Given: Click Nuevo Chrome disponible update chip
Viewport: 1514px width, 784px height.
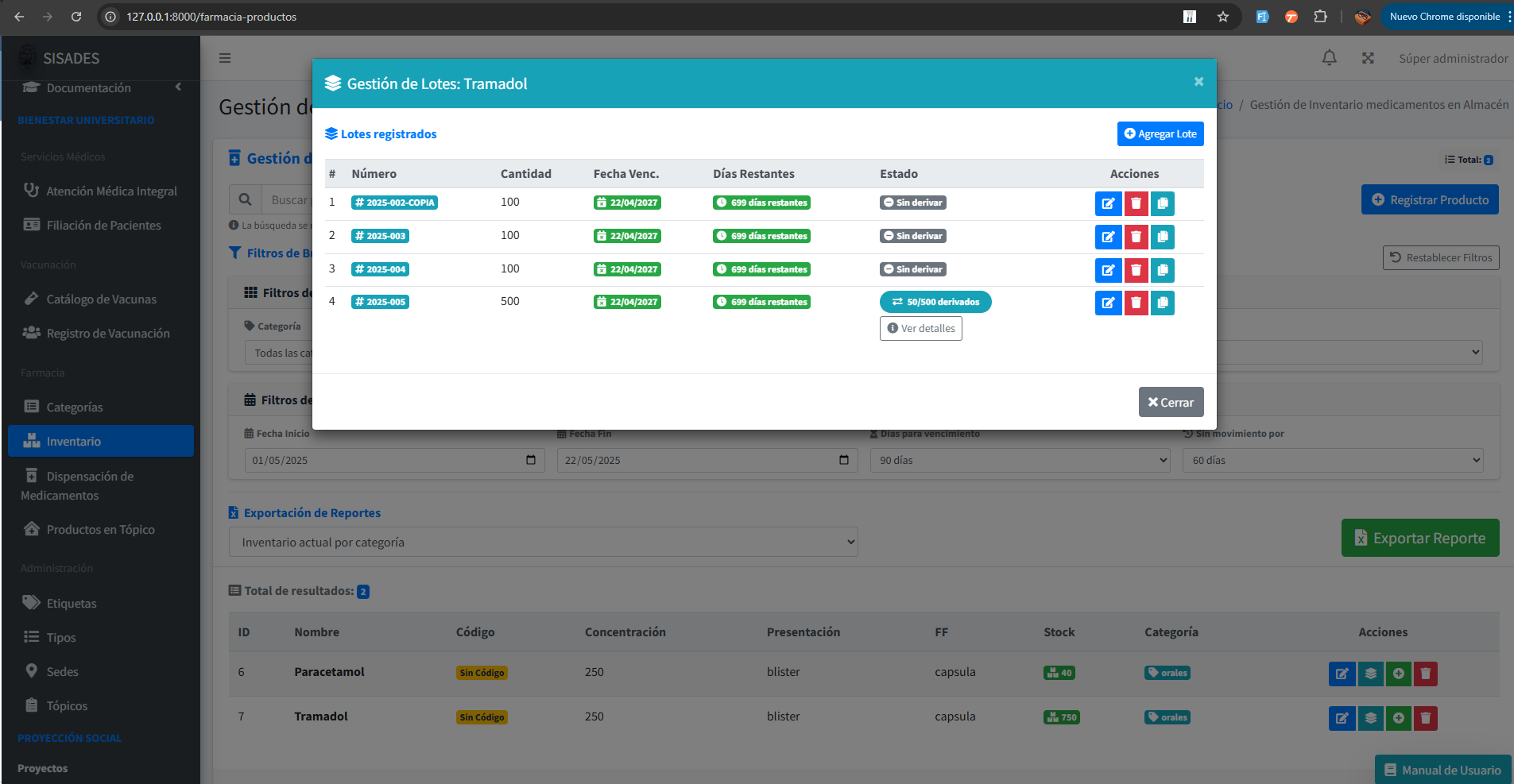Looking at the screenshot, I should click(x=1446, y=17).
